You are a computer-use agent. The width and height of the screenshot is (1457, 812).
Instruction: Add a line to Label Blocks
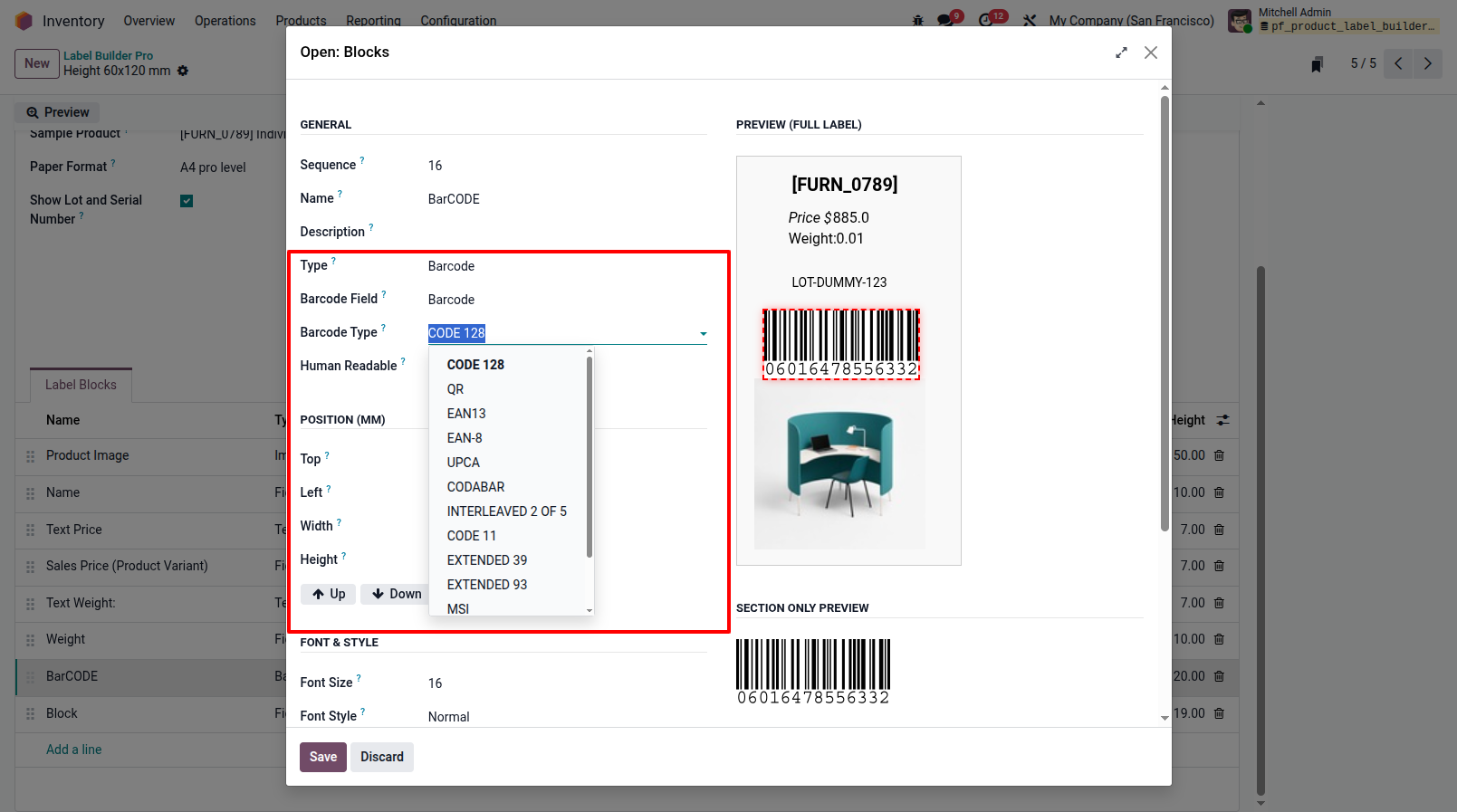[74, 750]
